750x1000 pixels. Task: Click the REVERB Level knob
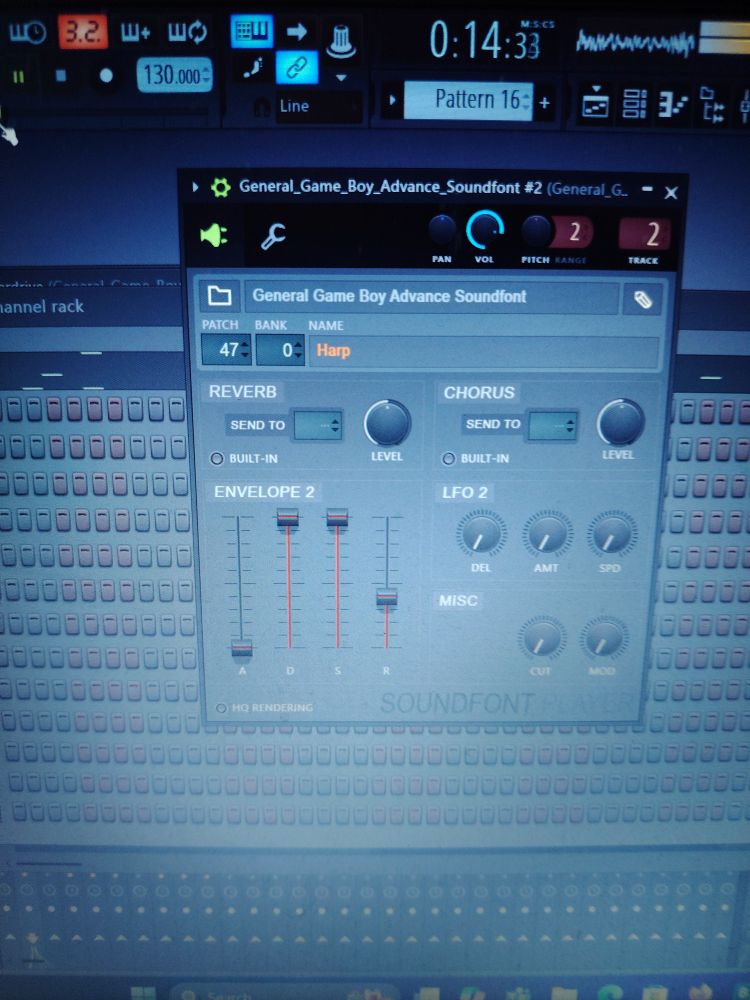coord(387,423)
